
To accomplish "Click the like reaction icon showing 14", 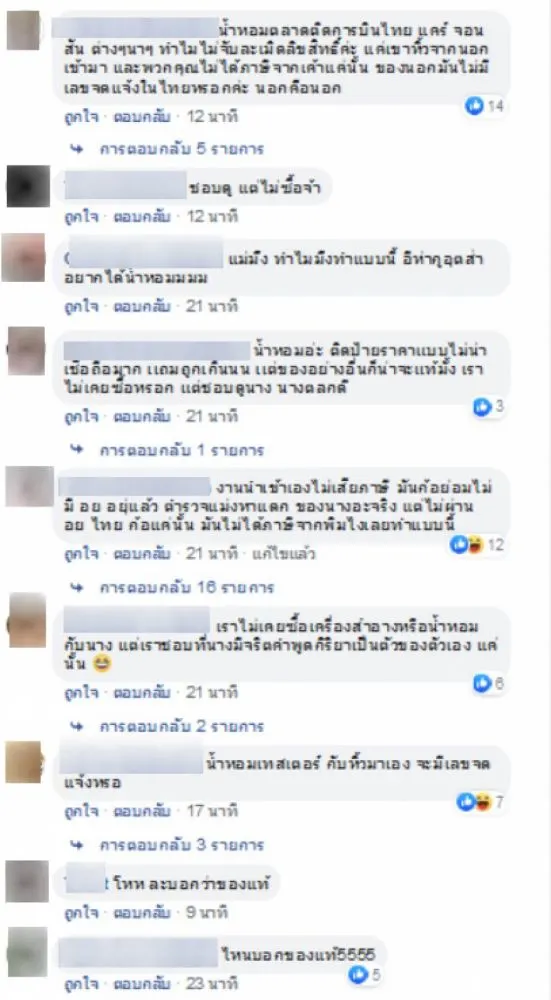I will tap(474, 107).
